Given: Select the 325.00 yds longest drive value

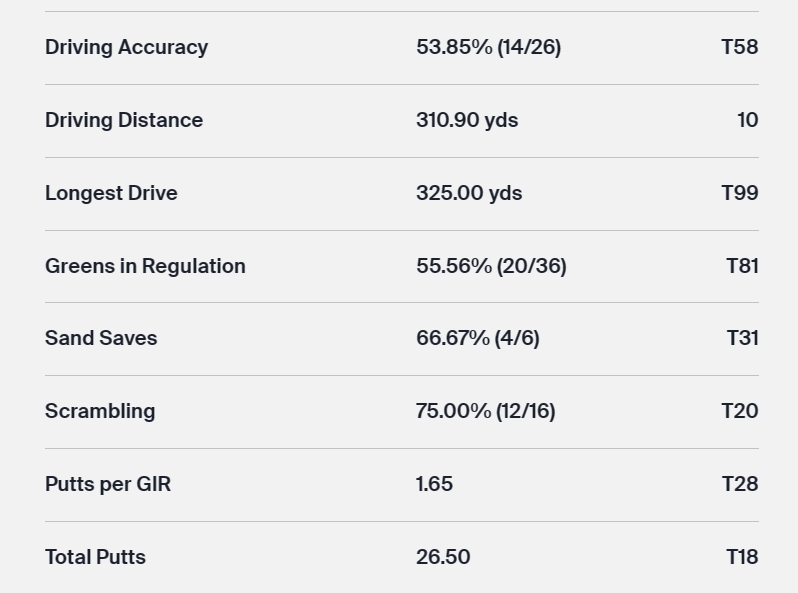Looking at the screenshot, I should click(x=469, y=193).
